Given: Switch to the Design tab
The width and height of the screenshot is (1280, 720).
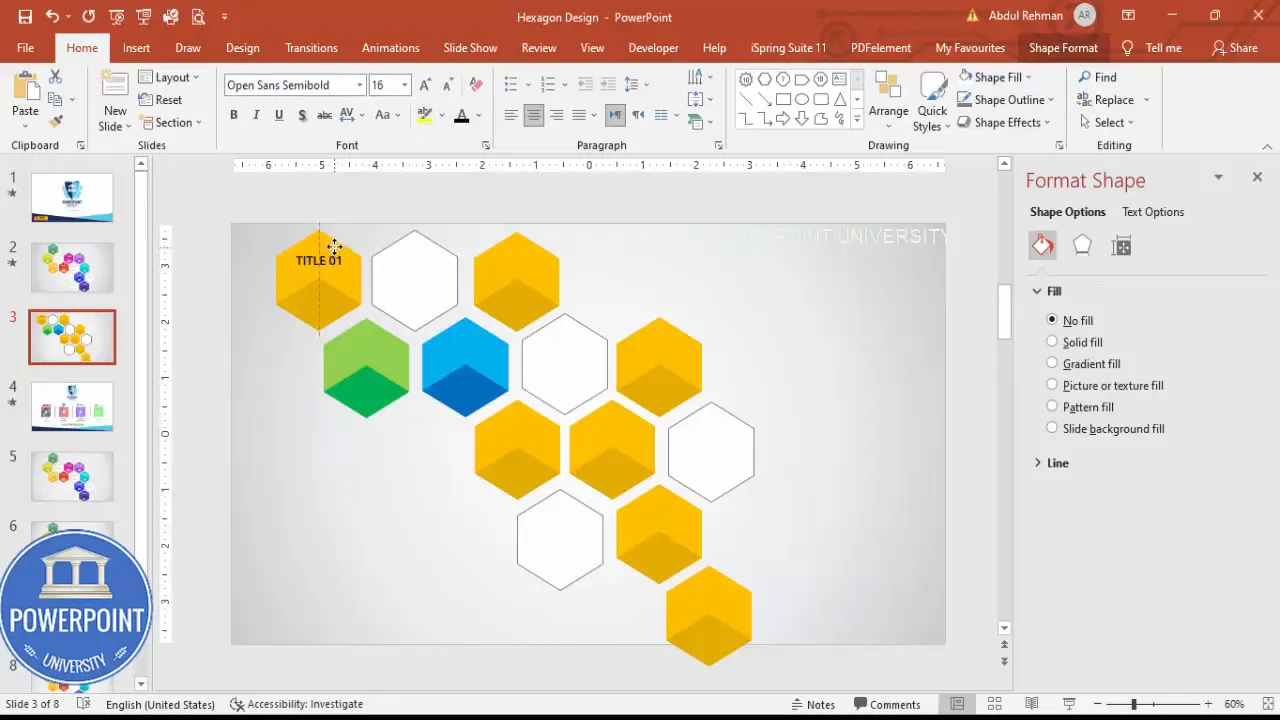Looking at the screenshot, I should click(242, 48).
